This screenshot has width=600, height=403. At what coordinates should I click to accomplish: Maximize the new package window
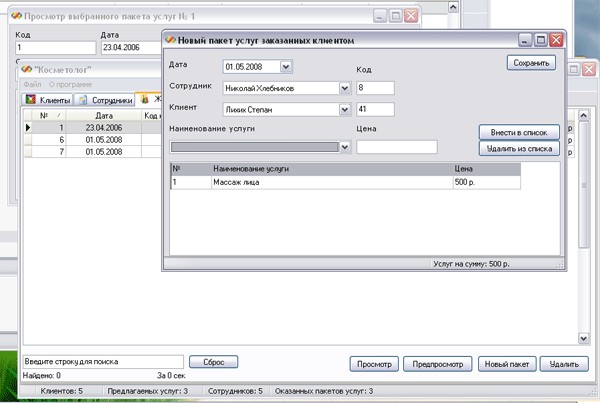click(540, 40)
